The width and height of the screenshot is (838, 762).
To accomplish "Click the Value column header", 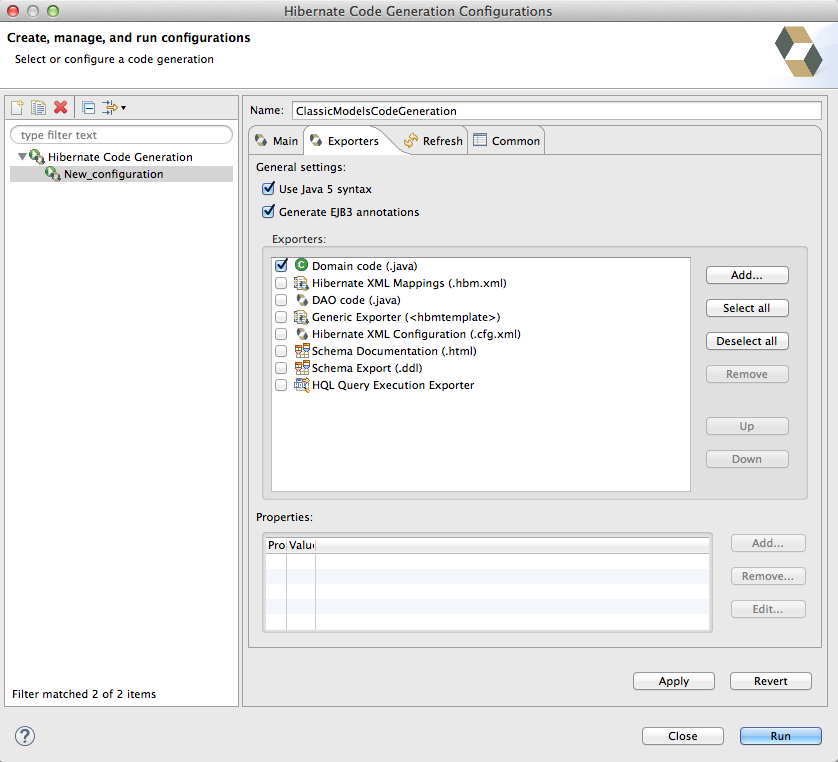I will pyautogui.click(x=301, y=545).
